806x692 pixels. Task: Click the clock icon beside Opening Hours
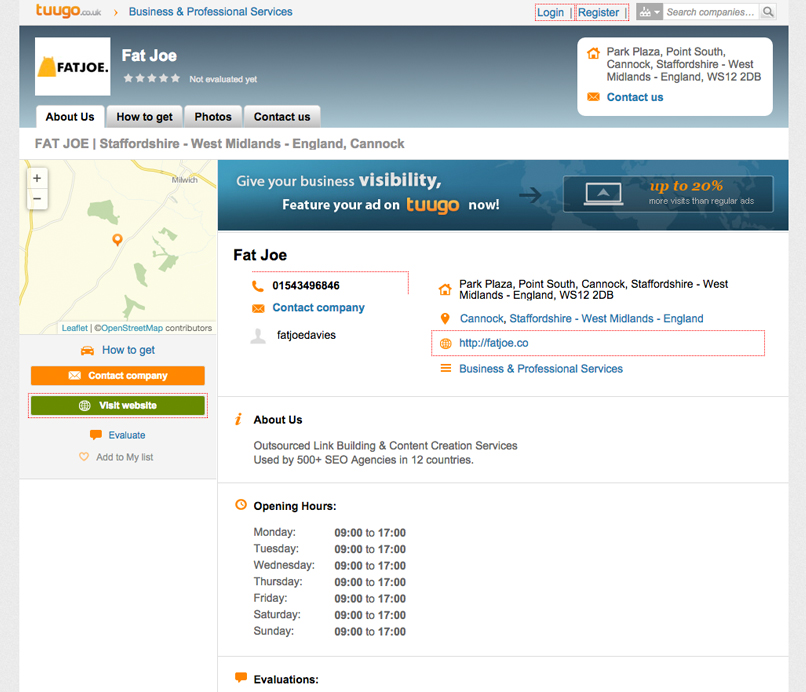pyautogui.click(x=241, y=505)
